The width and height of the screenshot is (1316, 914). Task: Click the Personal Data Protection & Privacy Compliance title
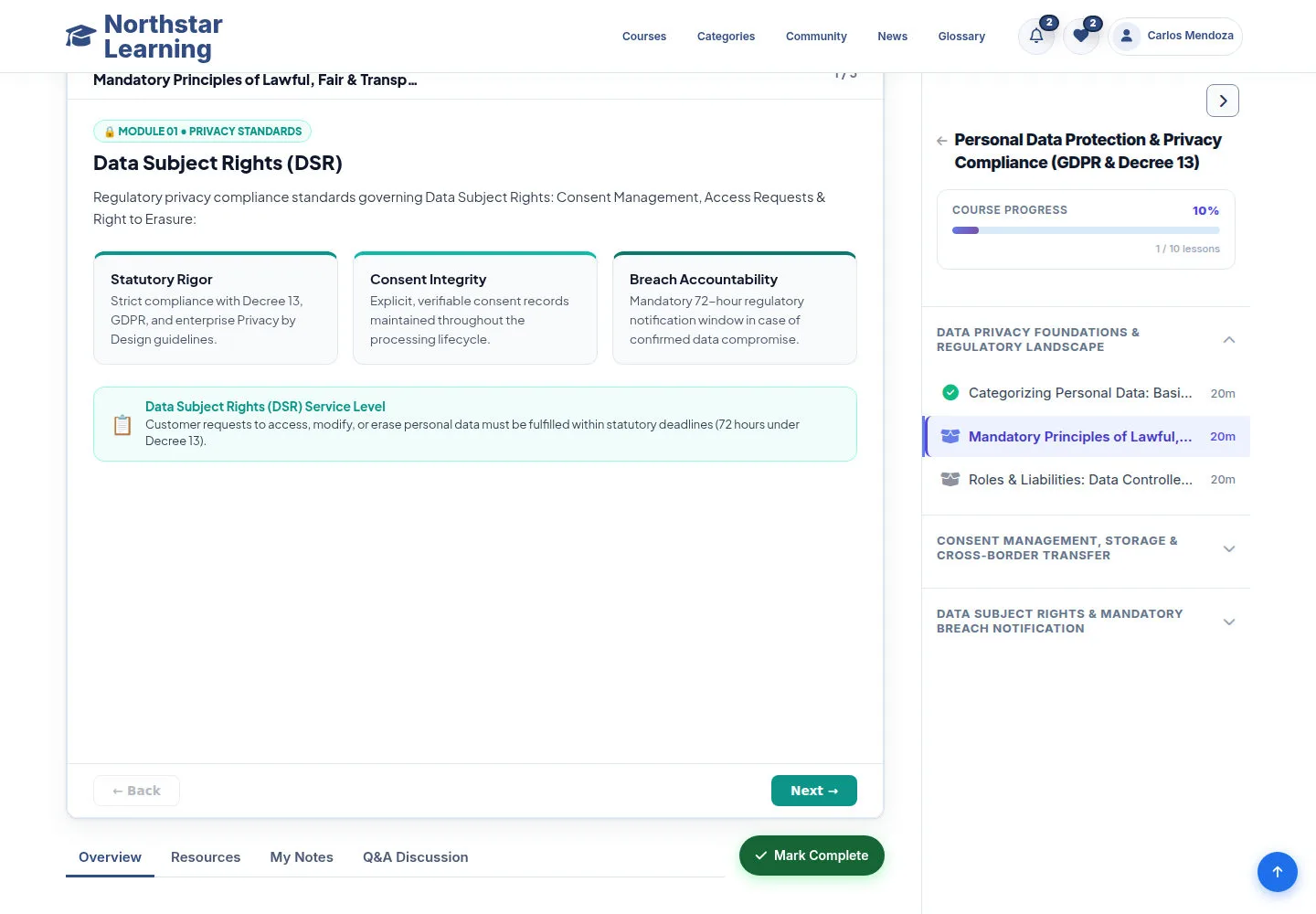click(1088, 151)
